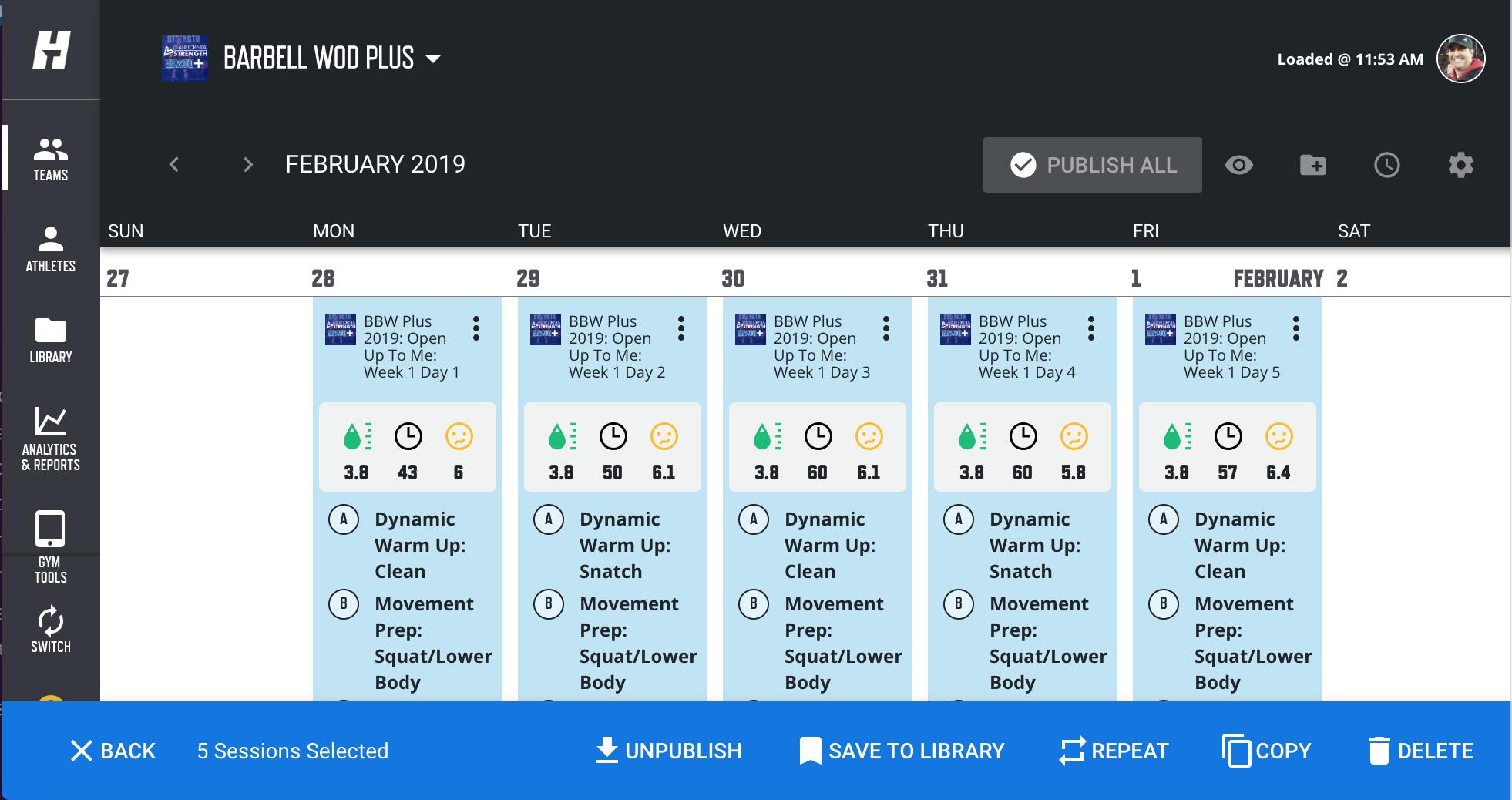Screen dimensions: 1512x800
Task: Click the add-folder icon in toolbar
Action: pyautogui.click(x=1313, y=165)
